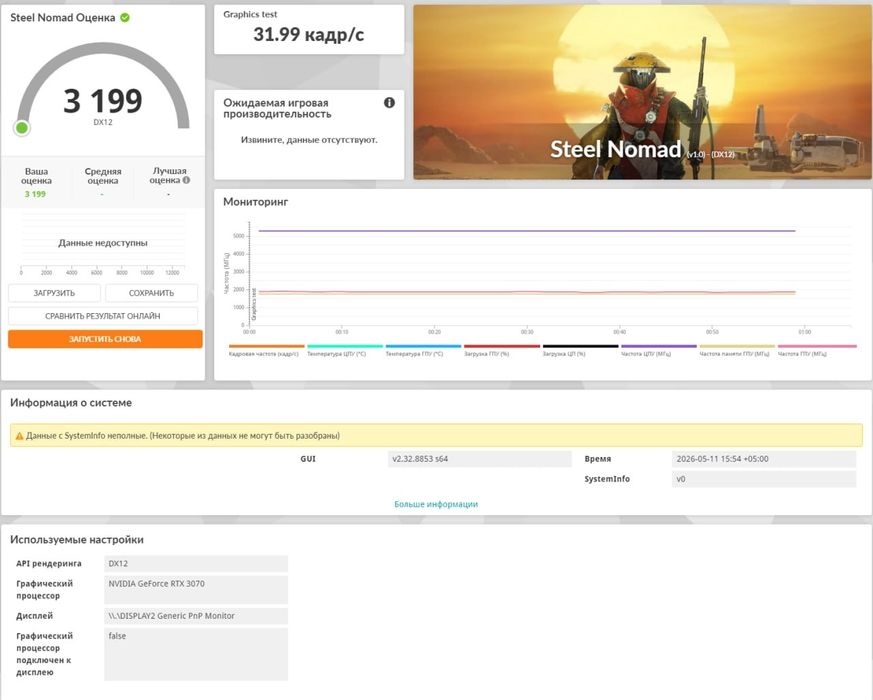Open the Больше информации link

tap(436, 504)
